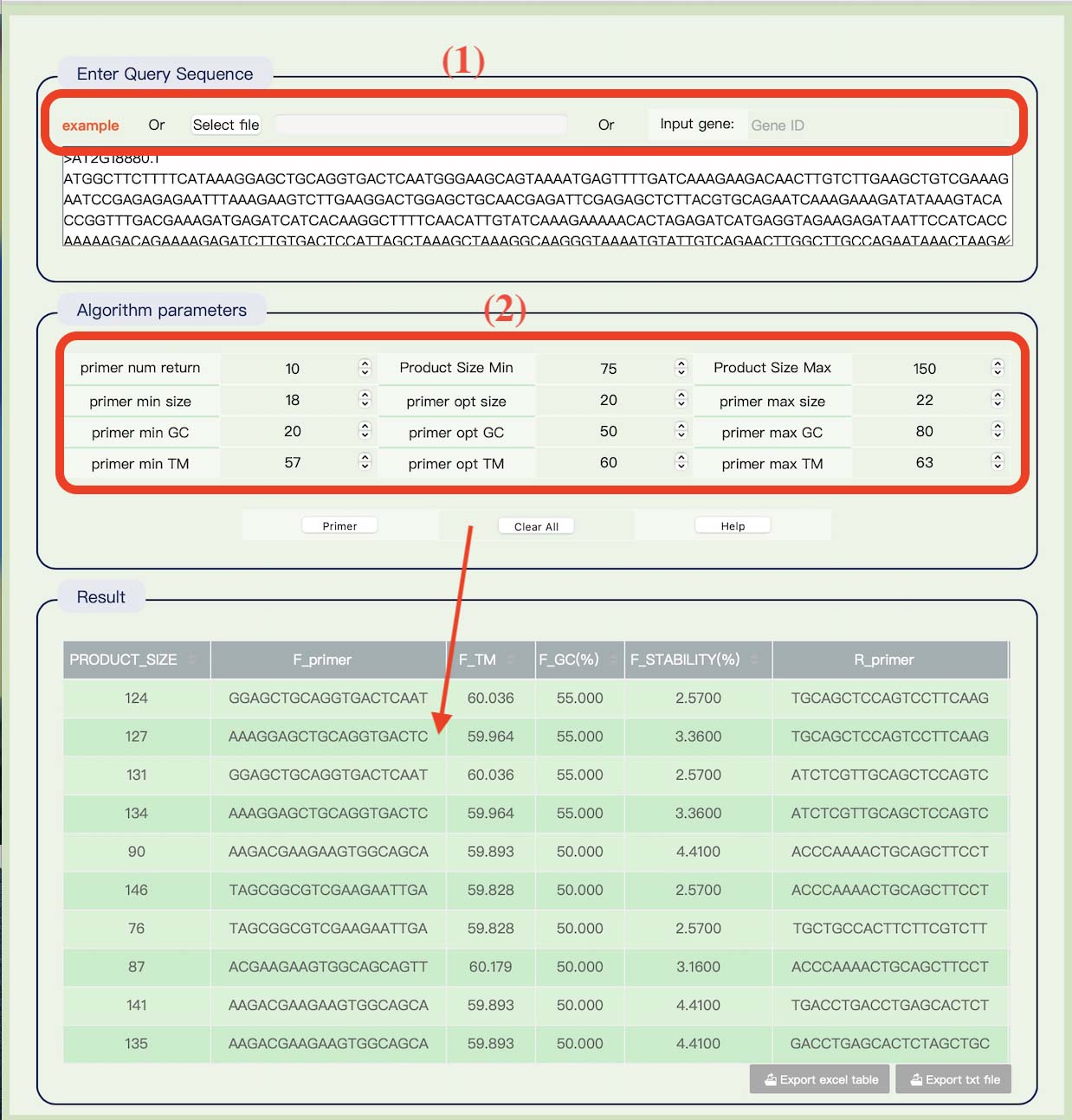Click stability value 3.1600
The image size is (1072, 1120).
tap(698, 967)
